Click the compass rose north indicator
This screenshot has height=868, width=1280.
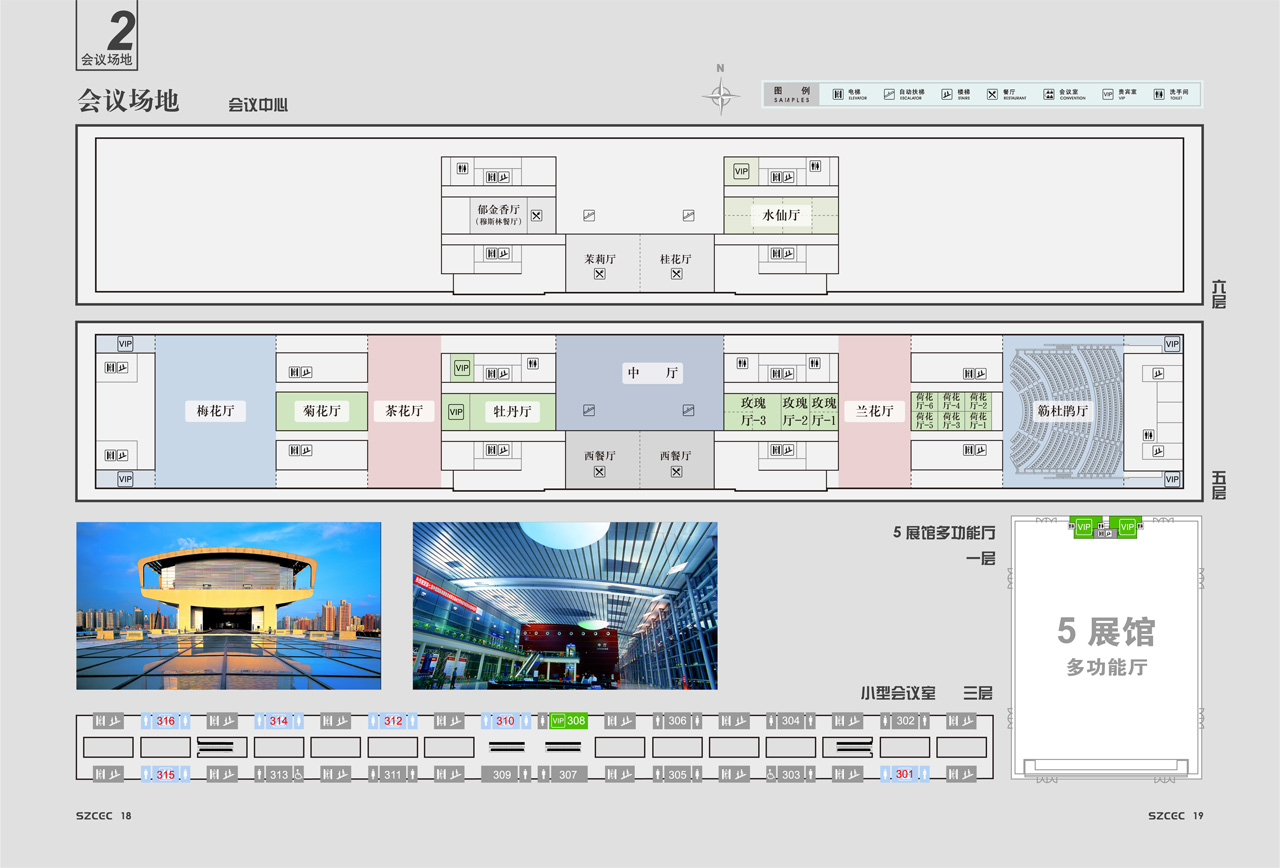pyautogui.click(x=720, y=90)
